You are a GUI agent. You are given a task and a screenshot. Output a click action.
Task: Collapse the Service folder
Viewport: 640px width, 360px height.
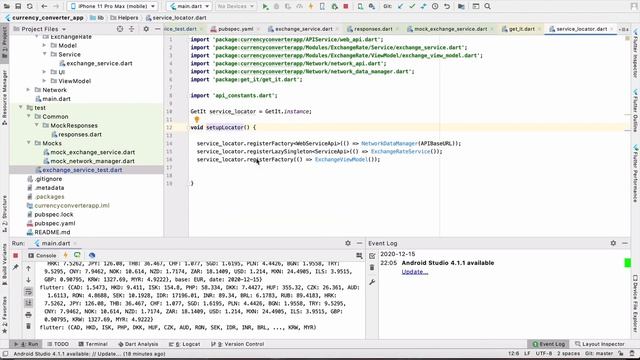44,54
